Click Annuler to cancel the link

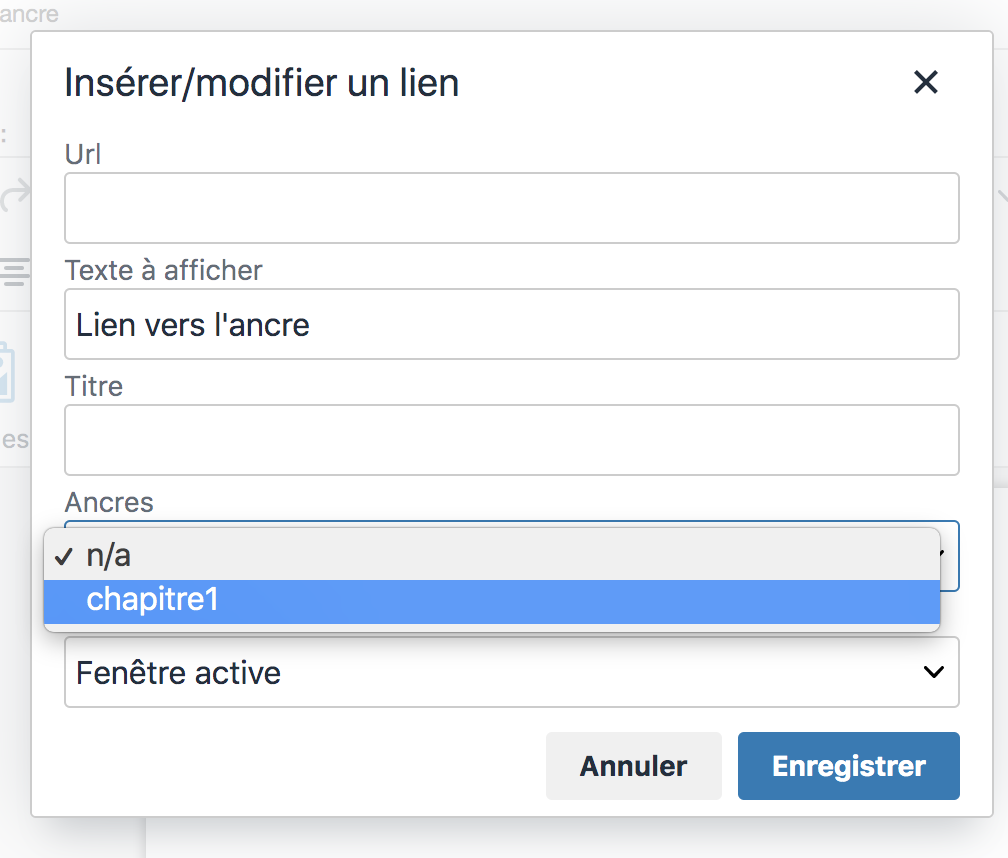(633, 766)
